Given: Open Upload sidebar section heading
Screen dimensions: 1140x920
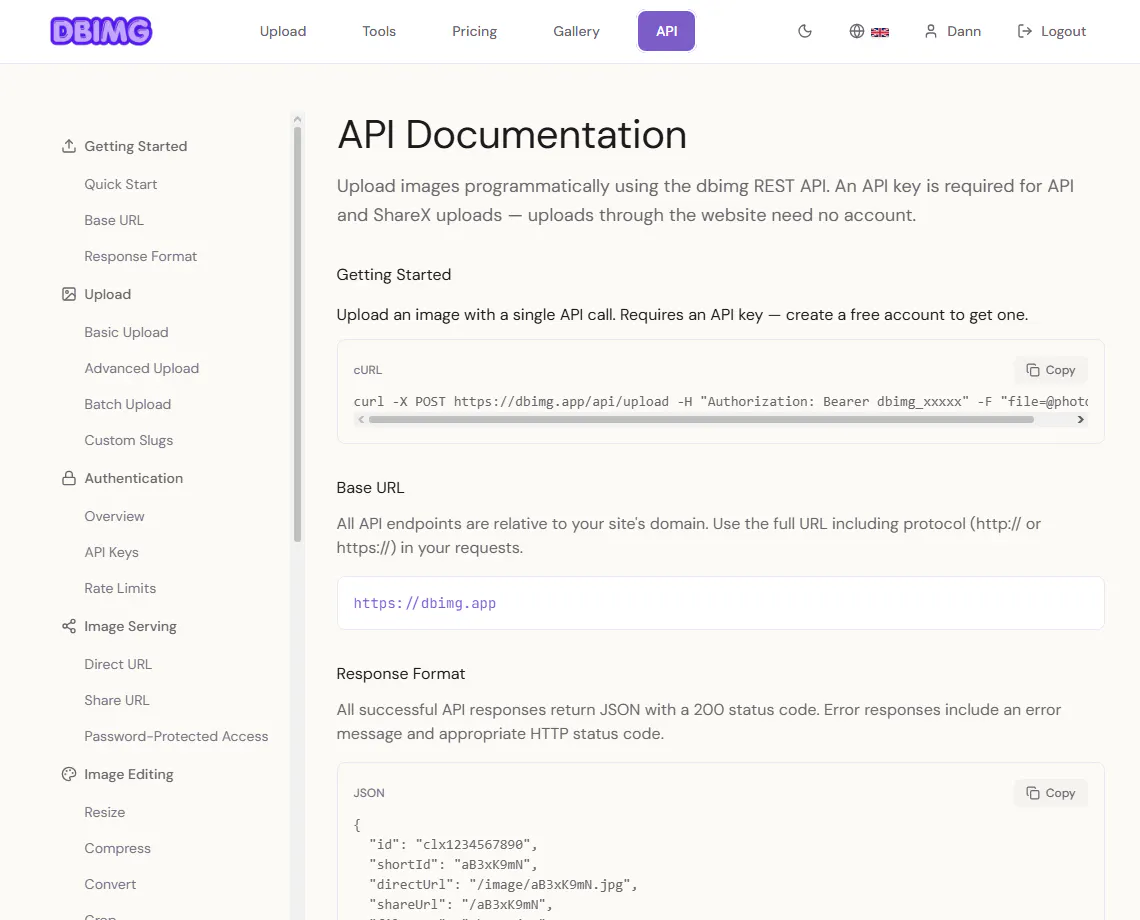Looking at the screenshot, I should (108, 295).
